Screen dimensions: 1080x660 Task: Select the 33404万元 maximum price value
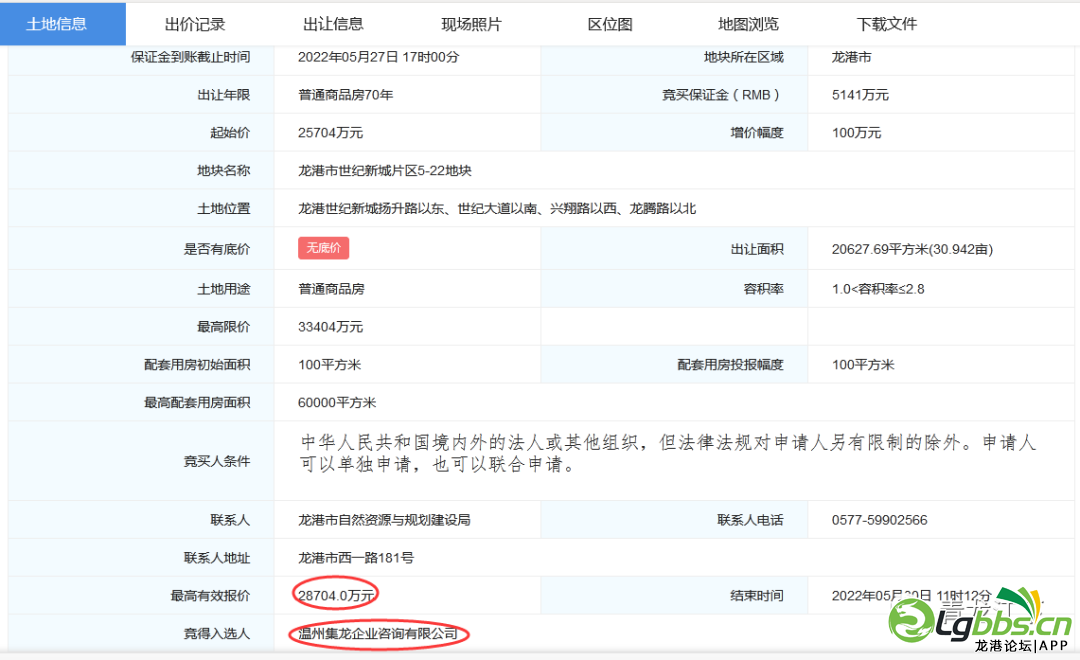point(331,327)
